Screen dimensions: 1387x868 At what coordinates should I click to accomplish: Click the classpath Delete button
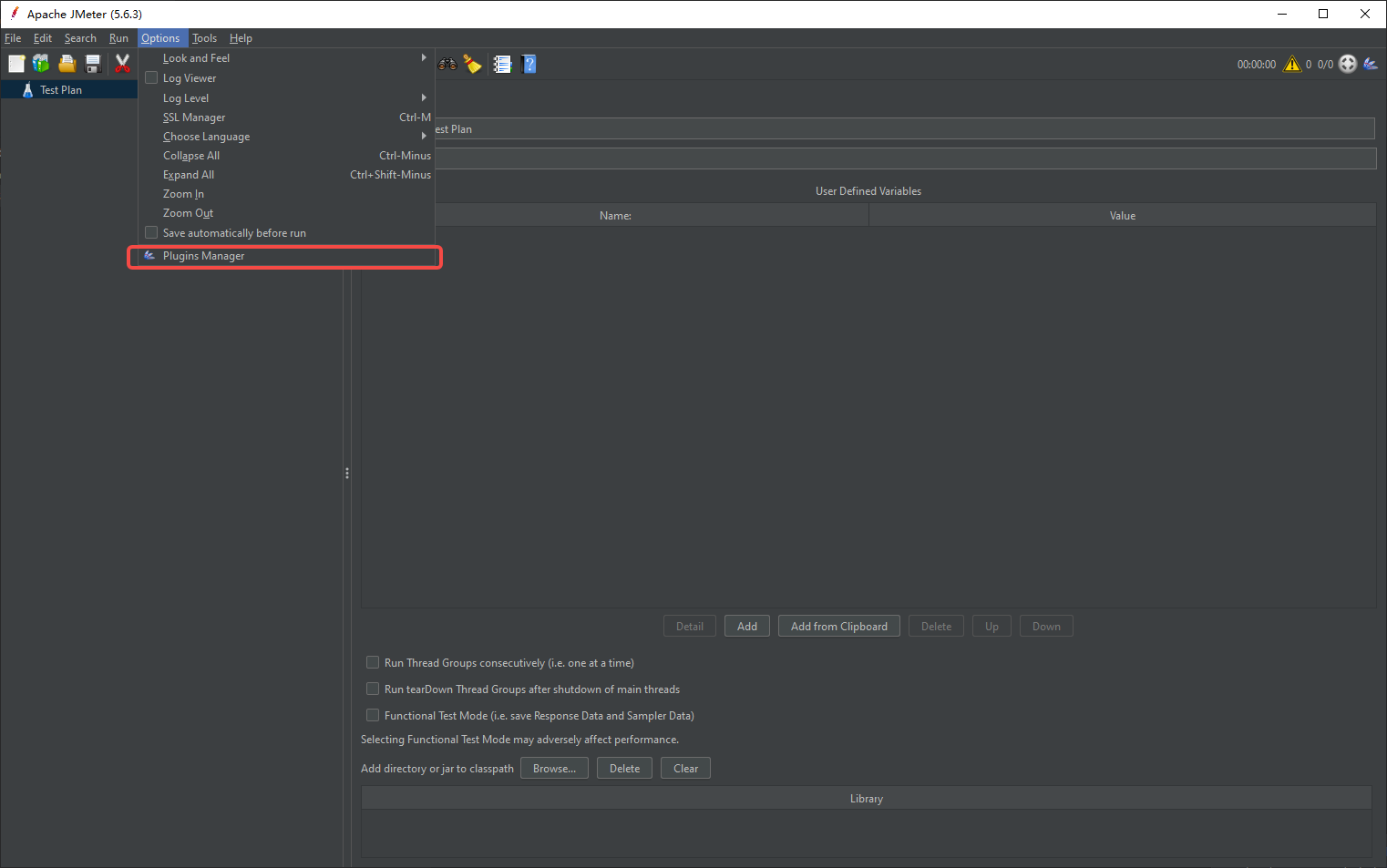(624, 768)
